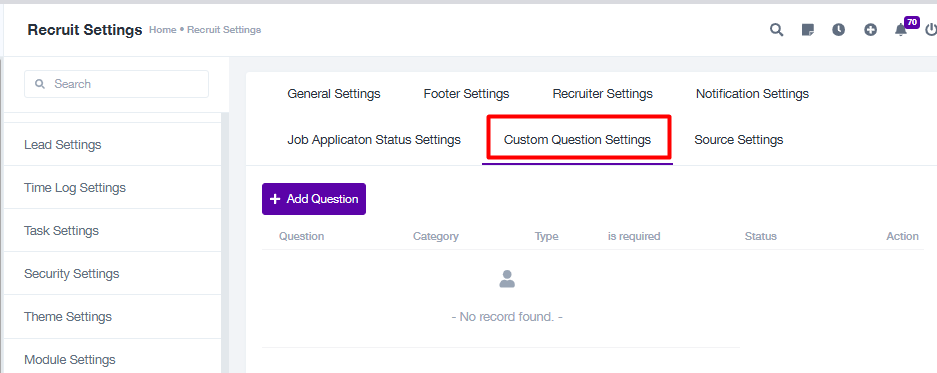Click the sidebar vertical scrollbar
Viewport: 937px width, 373px height.
point(225,242)
